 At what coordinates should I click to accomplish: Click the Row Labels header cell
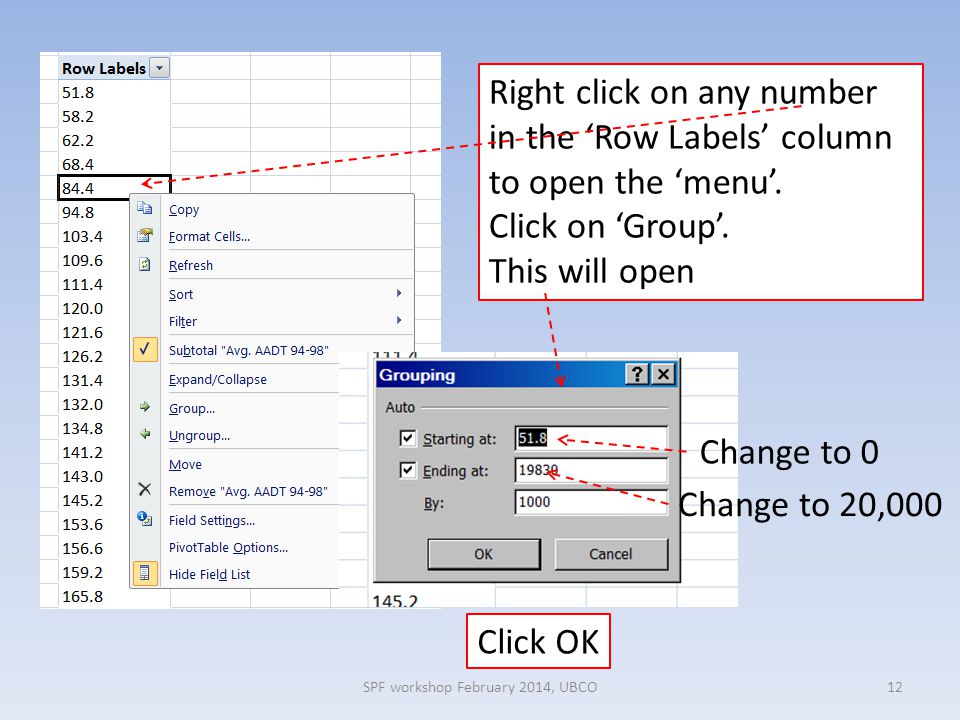coord(114,68)
